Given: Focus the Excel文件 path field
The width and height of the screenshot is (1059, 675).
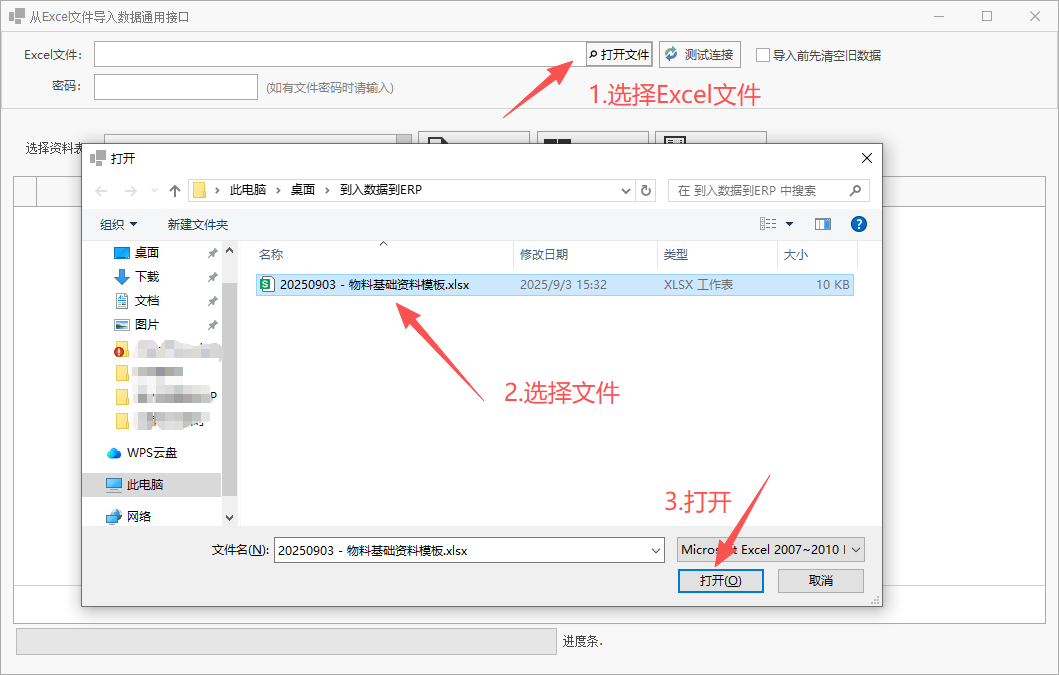Looking at the screenshot, I should click(x=340, y=54).
